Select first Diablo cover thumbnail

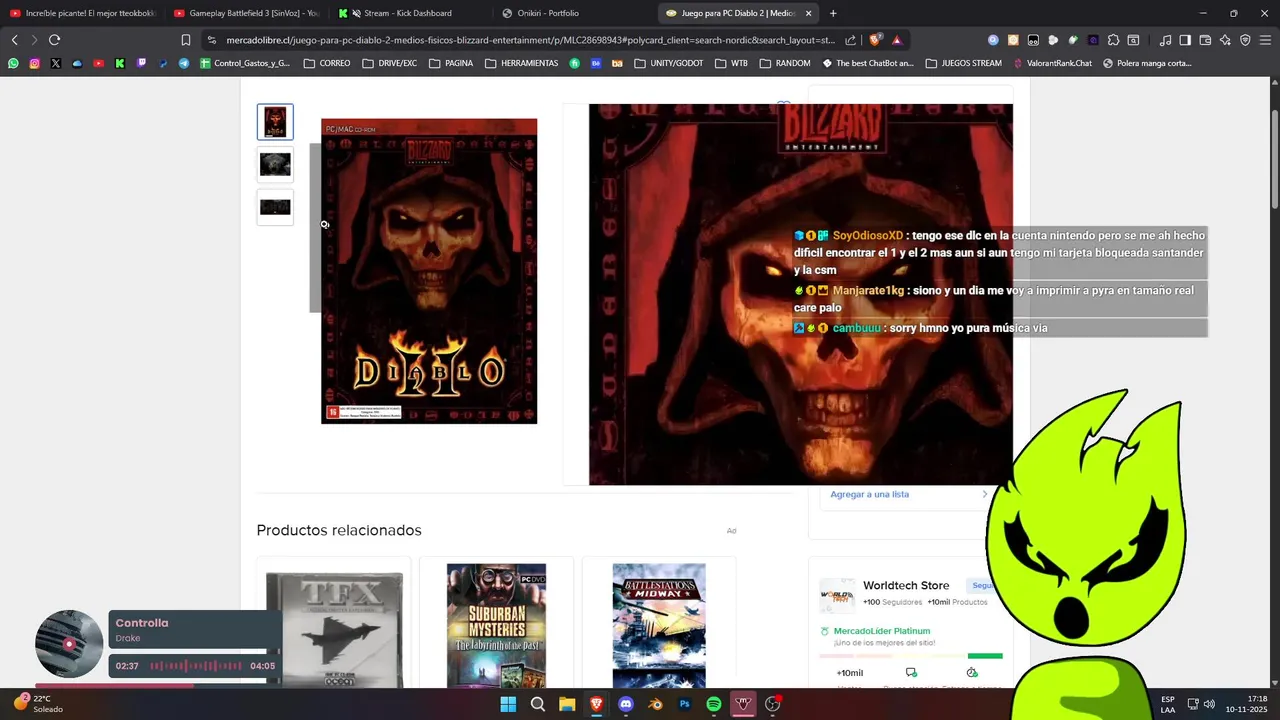click(275, 122)
